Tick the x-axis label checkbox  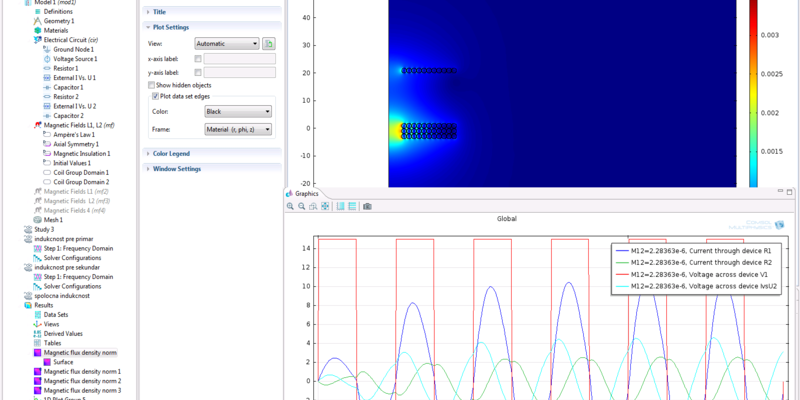tap(198, 59)
